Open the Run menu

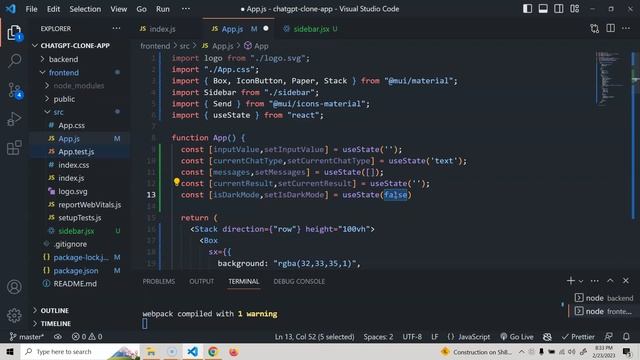point(163,9)
